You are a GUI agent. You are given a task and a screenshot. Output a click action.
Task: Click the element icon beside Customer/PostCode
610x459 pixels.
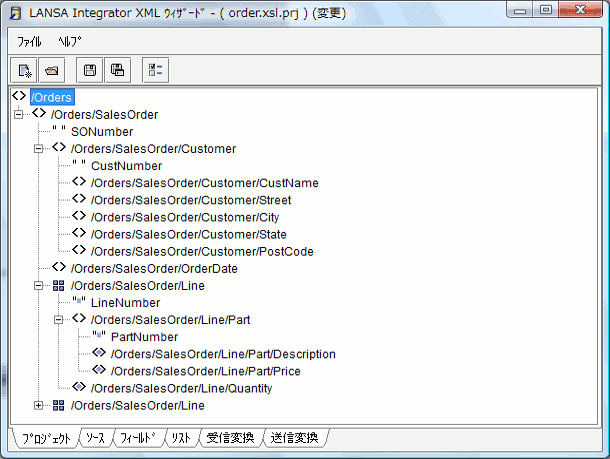tap(79, 250)
